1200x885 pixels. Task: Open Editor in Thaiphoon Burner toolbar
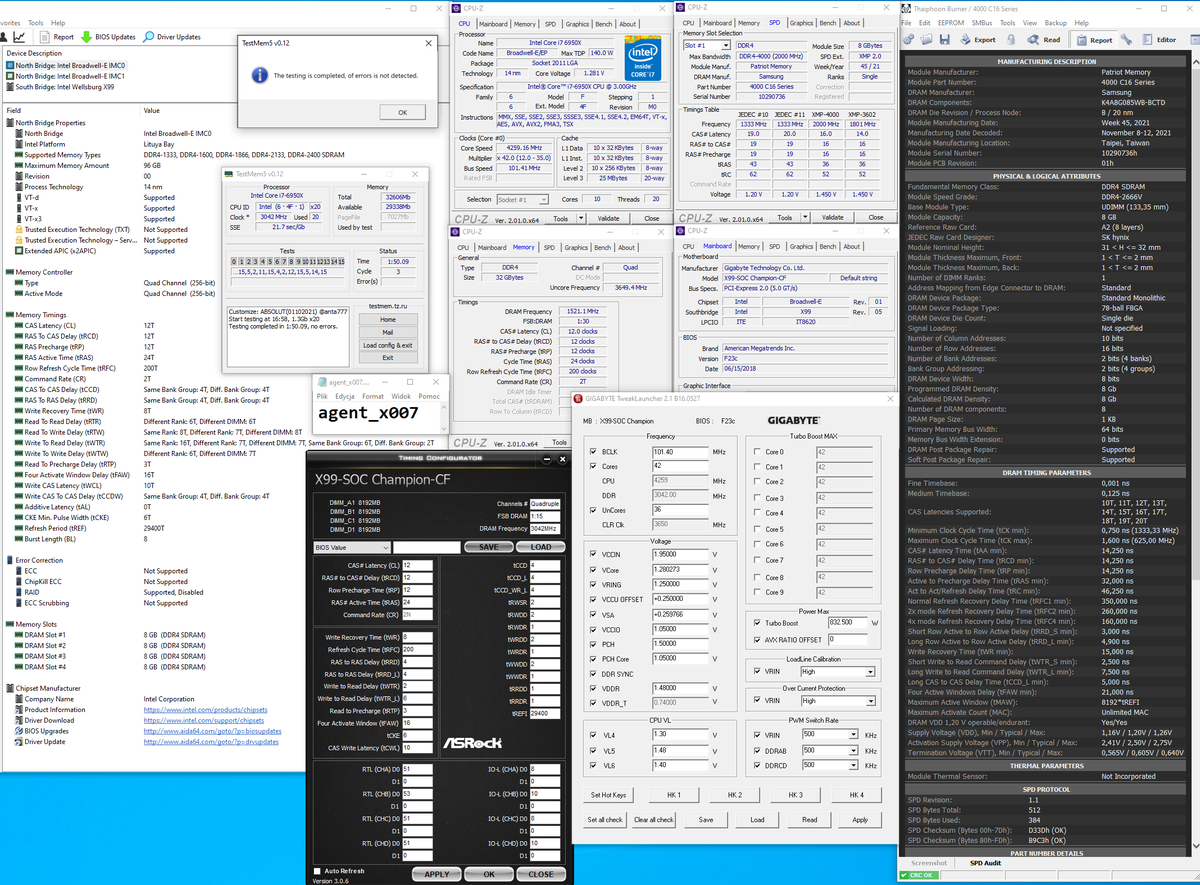click(x=1159, y=40)
